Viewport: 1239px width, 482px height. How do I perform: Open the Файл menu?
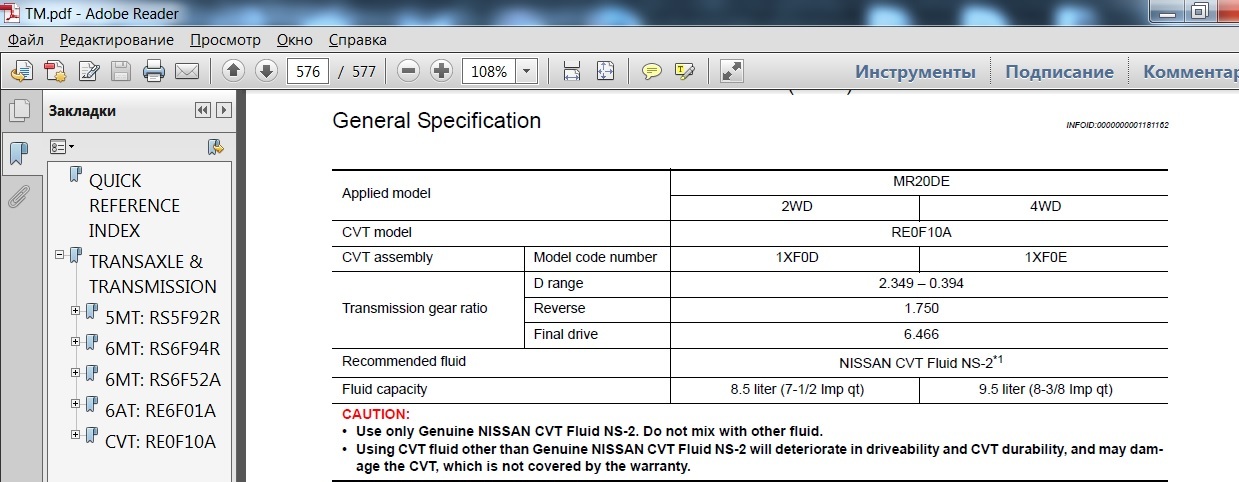pyautogui.click(x=26, y=40)
